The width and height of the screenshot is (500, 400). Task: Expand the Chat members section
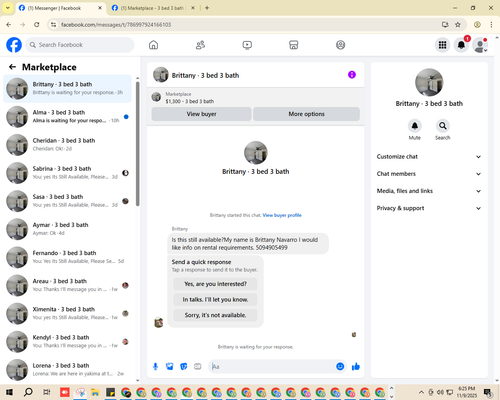(429, 174)
